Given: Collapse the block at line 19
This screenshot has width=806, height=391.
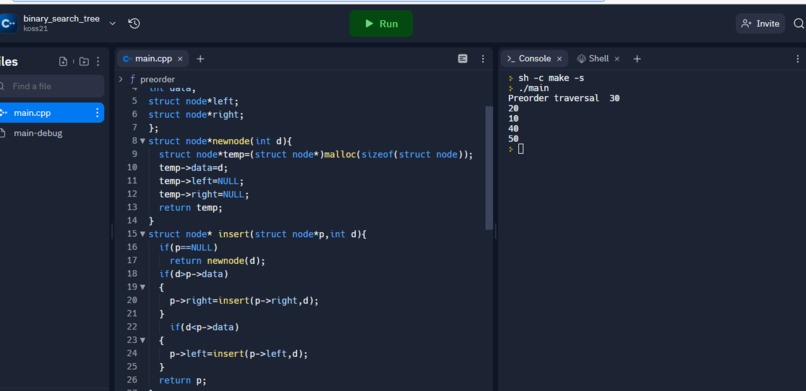Looking at the screenshot, I should (x=143, y=287).
